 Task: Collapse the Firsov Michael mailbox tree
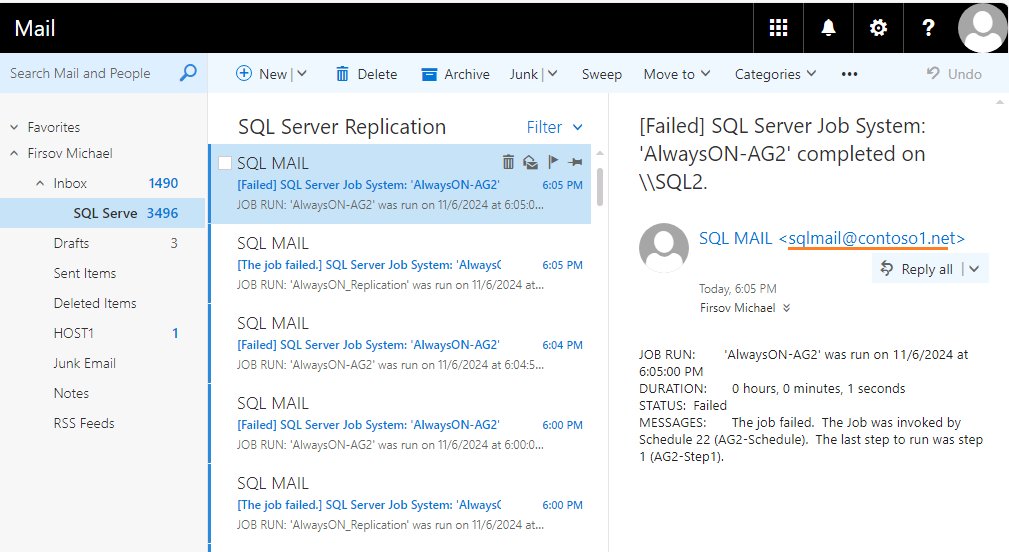tap(14, 153)
